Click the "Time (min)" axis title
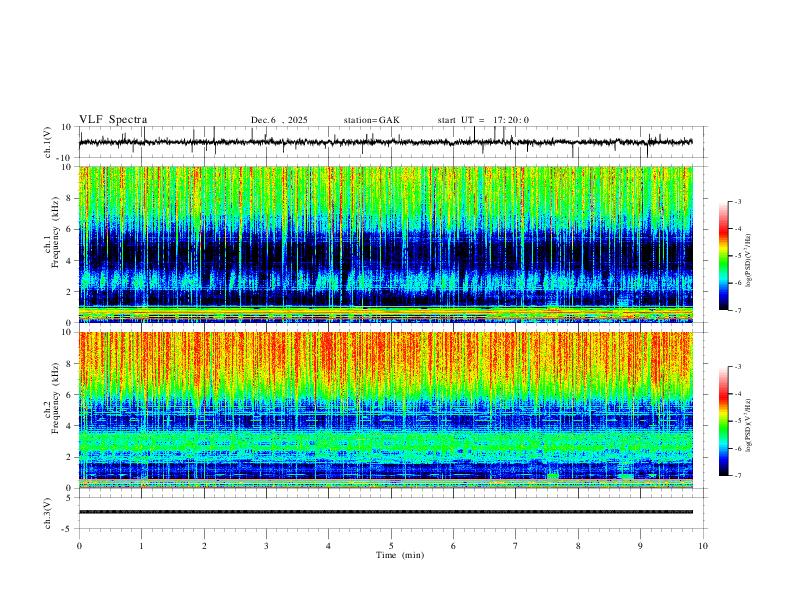 tap(400, 555)
